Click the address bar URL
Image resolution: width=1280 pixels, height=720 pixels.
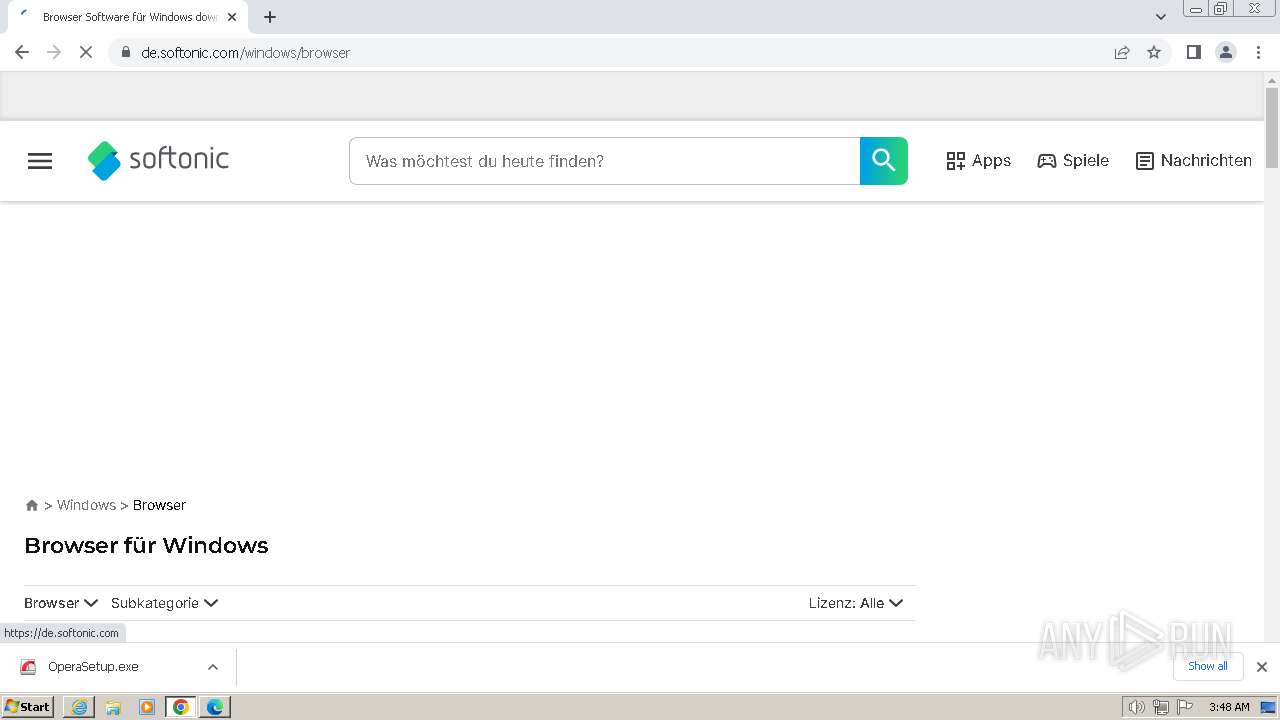[x=246, y=52]
